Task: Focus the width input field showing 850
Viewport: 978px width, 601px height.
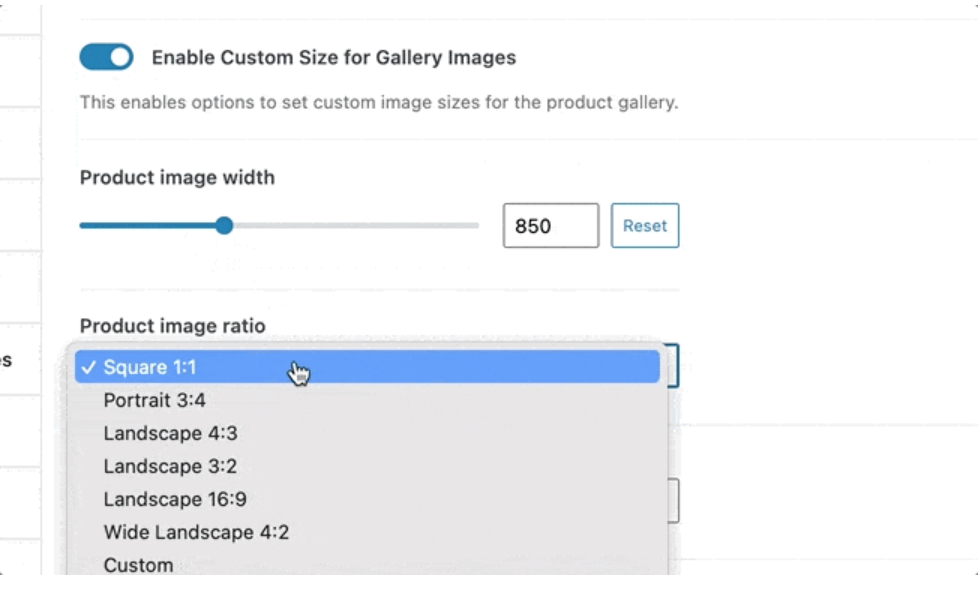Action: click(550, 226)
